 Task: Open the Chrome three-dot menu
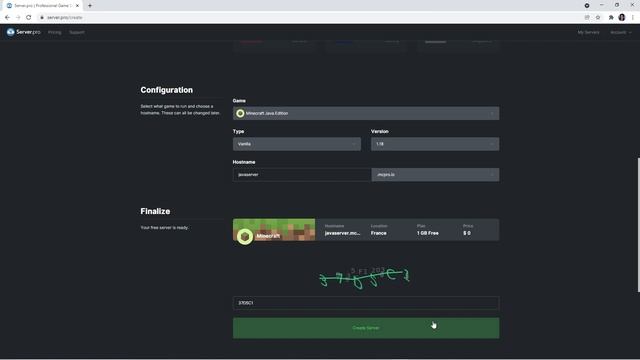tap(633, 18)
